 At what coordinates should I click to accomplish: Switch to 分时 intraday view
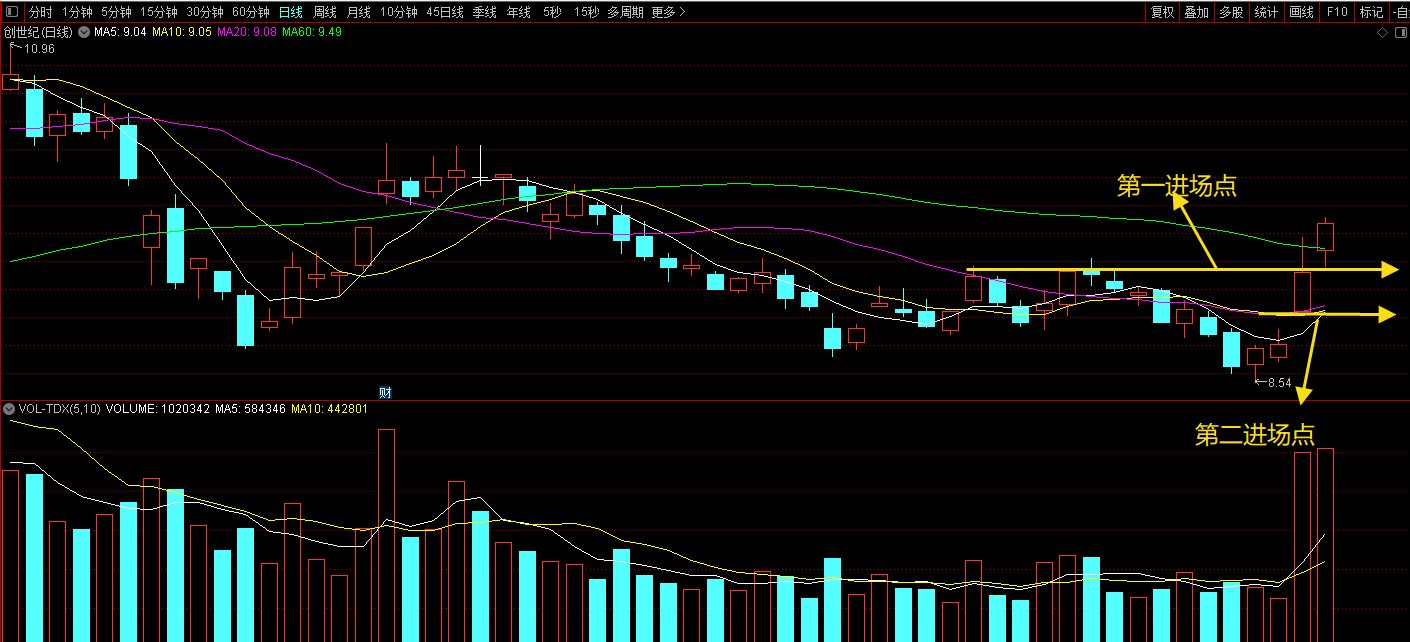point(40,12)
